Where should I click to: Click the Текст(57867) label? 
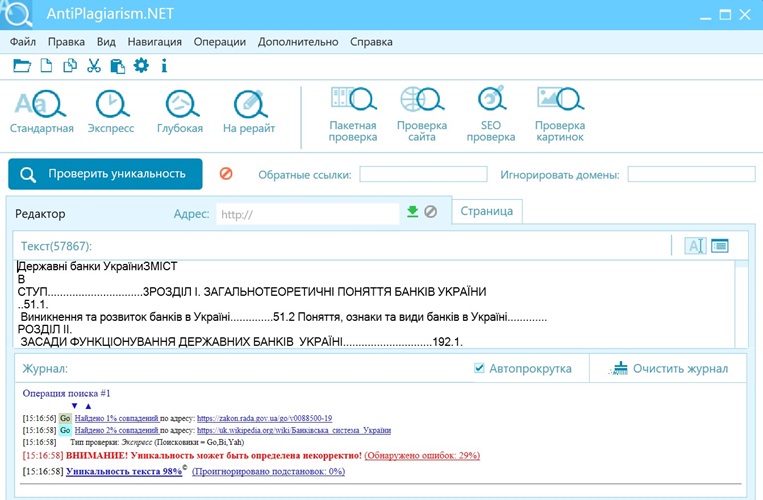[x=56, y=246]
